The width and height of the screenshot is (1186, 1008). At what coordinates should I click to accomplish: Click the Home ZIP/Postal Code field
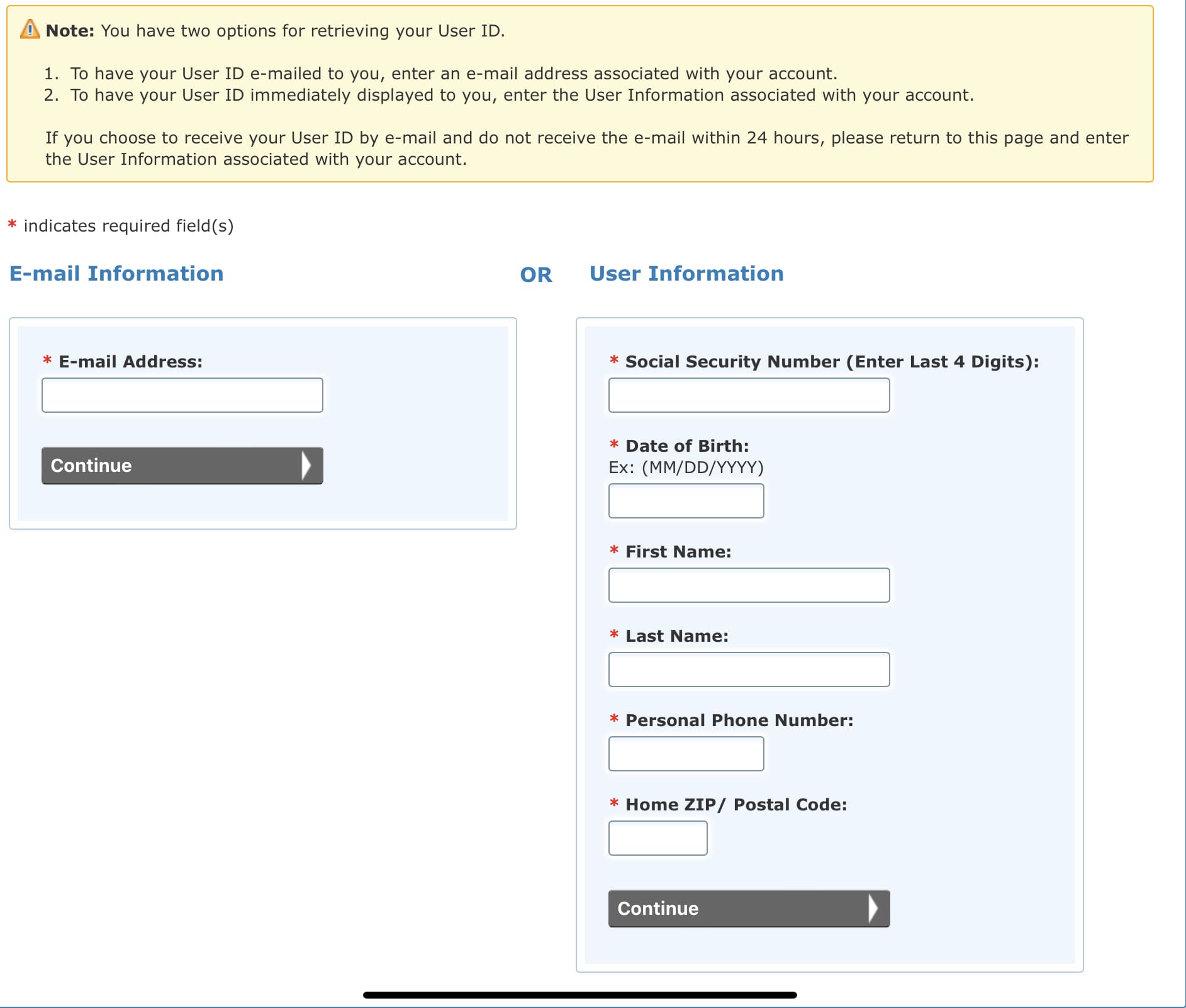[x=657, y=837]
